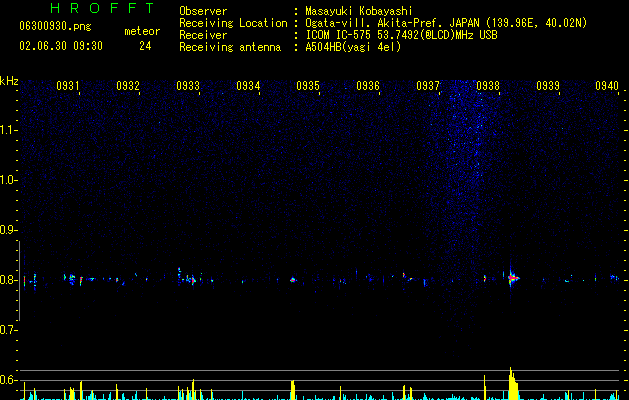This screenshot has height=400, width=629.
Task: Click the 0937 time marker
Action: click(428, 85)
